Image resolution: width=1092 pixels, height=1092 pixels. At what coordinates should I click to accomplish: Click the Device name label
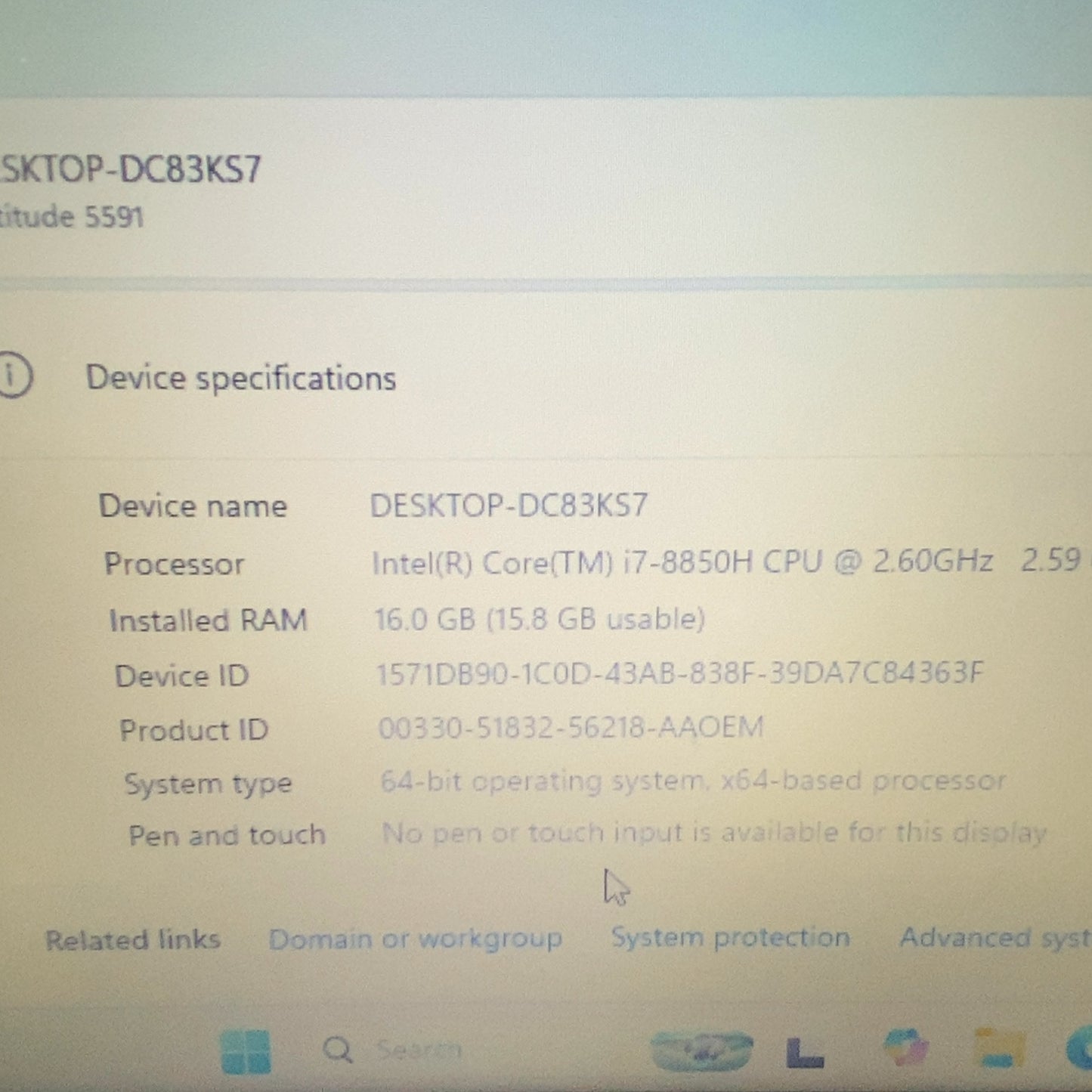(x=193, y=506)
